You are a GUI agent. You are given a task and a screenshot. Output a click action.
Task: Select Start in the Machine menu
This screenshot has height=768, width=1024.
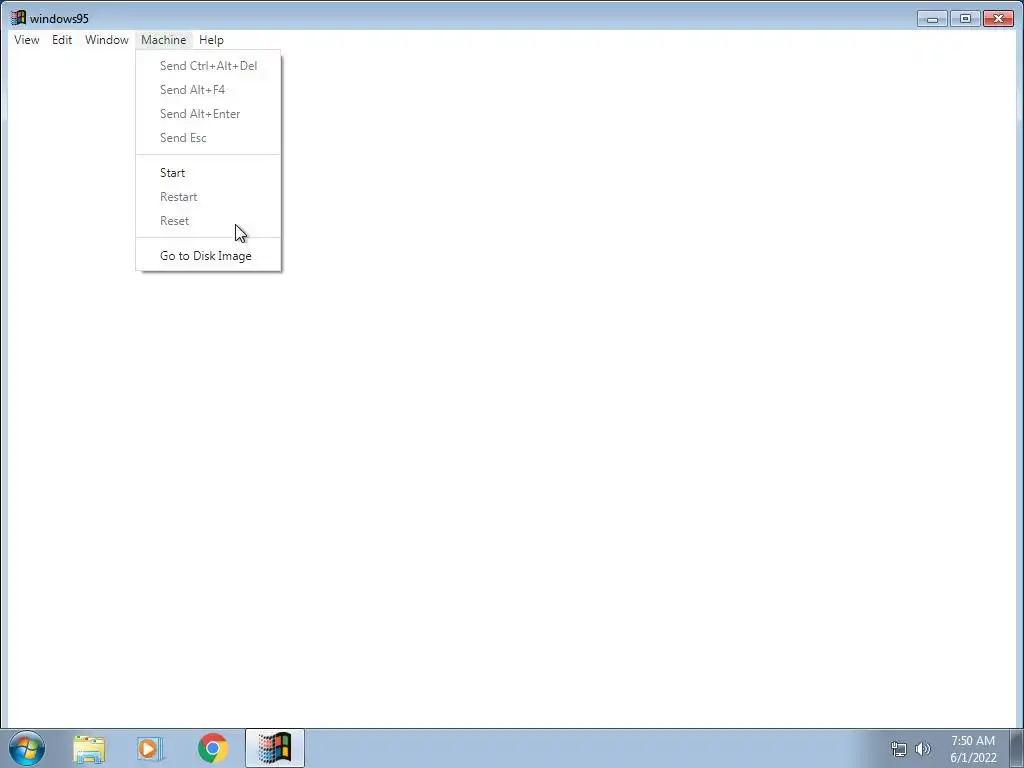208,173
